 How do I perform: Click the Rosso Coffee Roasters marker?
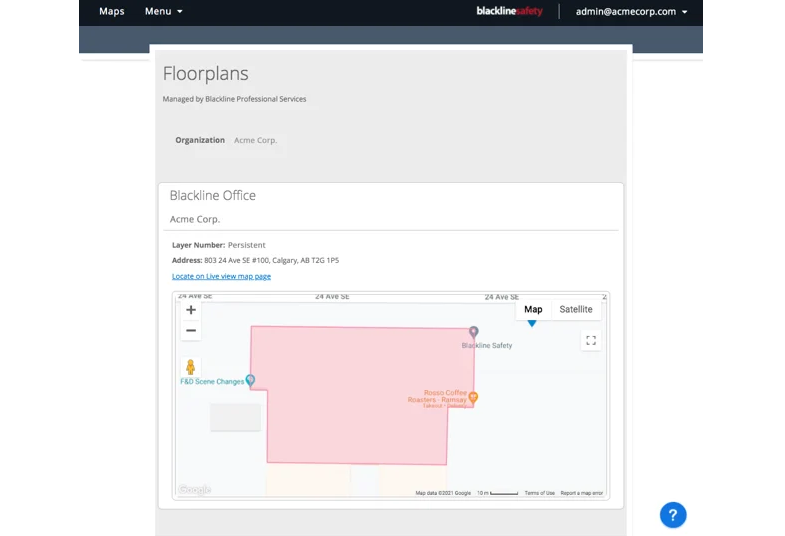(x=474, y=397)
